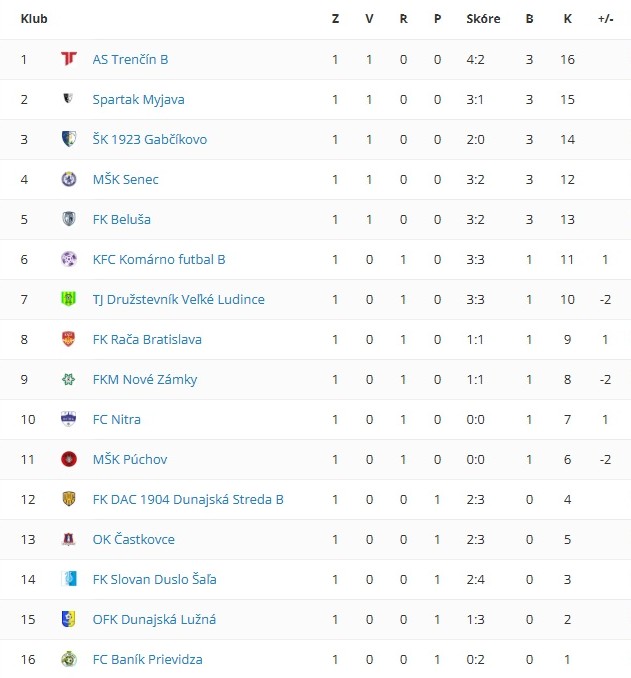Click the AS Trenčín B club logo
Screen dimensions: 631x678
pos(69,59)
